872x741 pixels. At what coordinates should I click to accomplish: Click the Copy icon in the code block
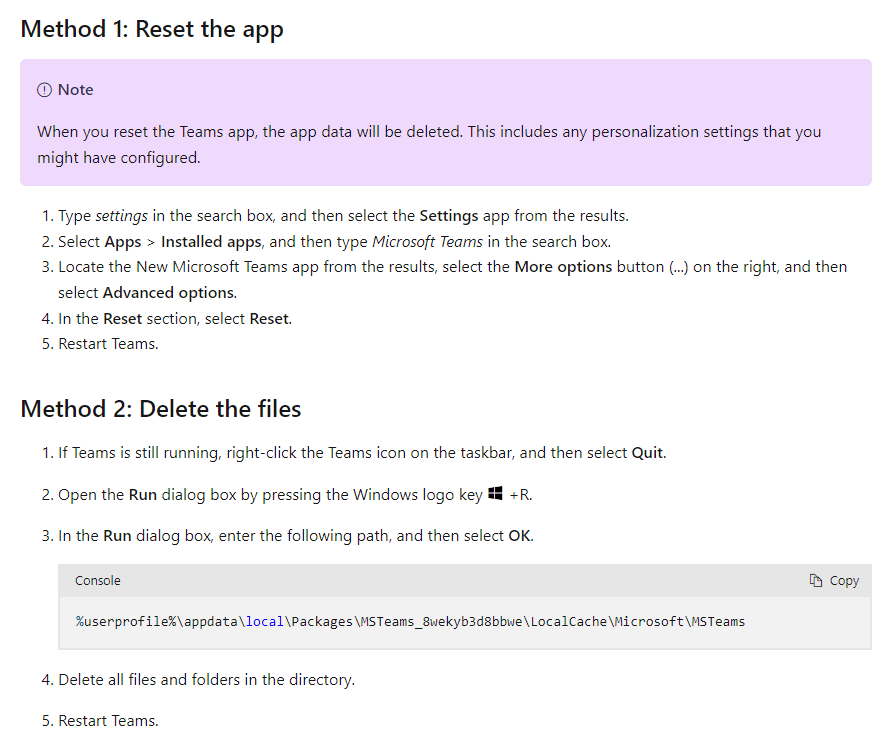tap(816, 581)
